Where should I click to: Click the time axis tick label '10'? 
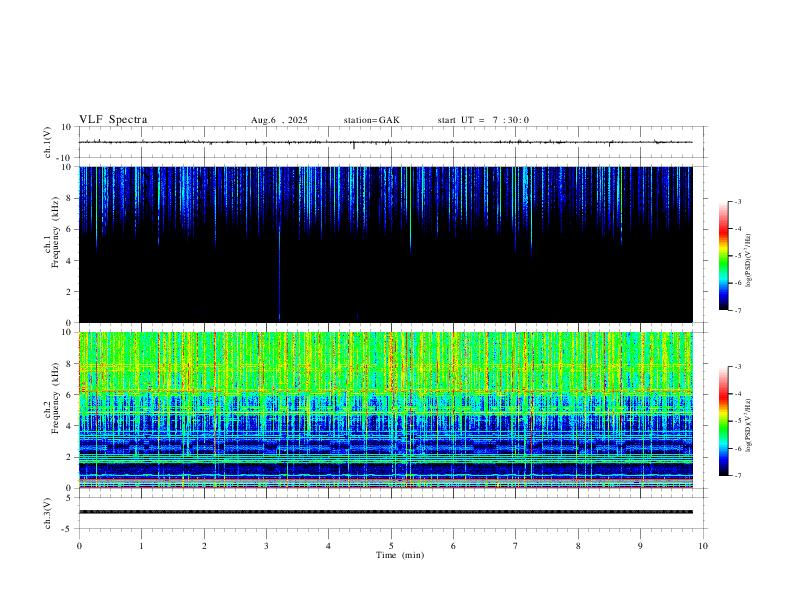tap(703, 546)
